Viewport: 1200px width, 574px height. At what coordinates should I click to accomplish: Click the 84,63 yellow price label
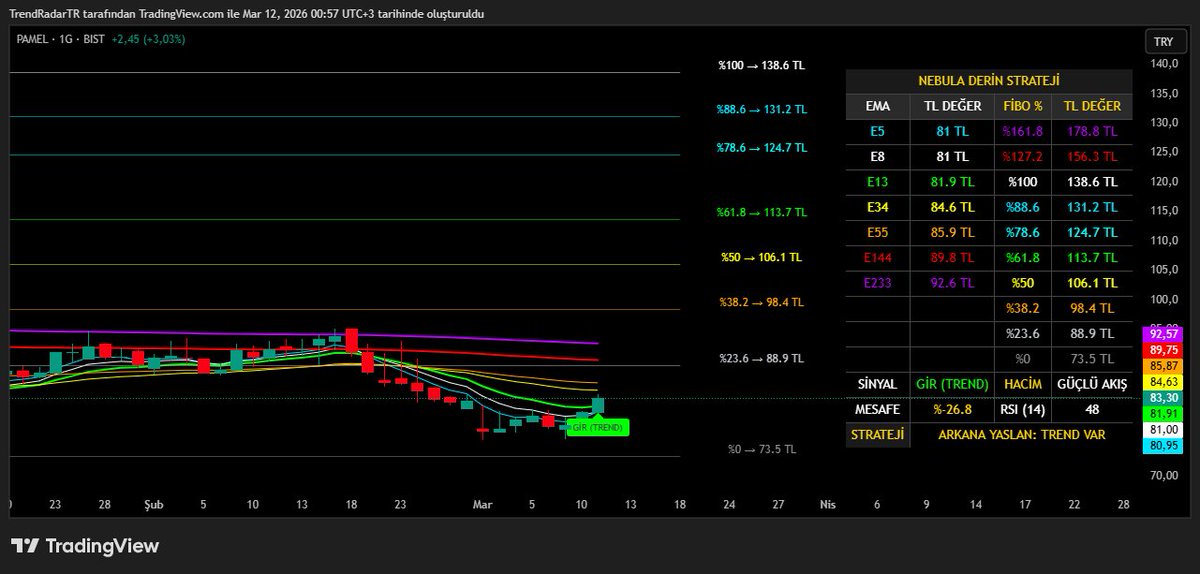[1161, 381]
